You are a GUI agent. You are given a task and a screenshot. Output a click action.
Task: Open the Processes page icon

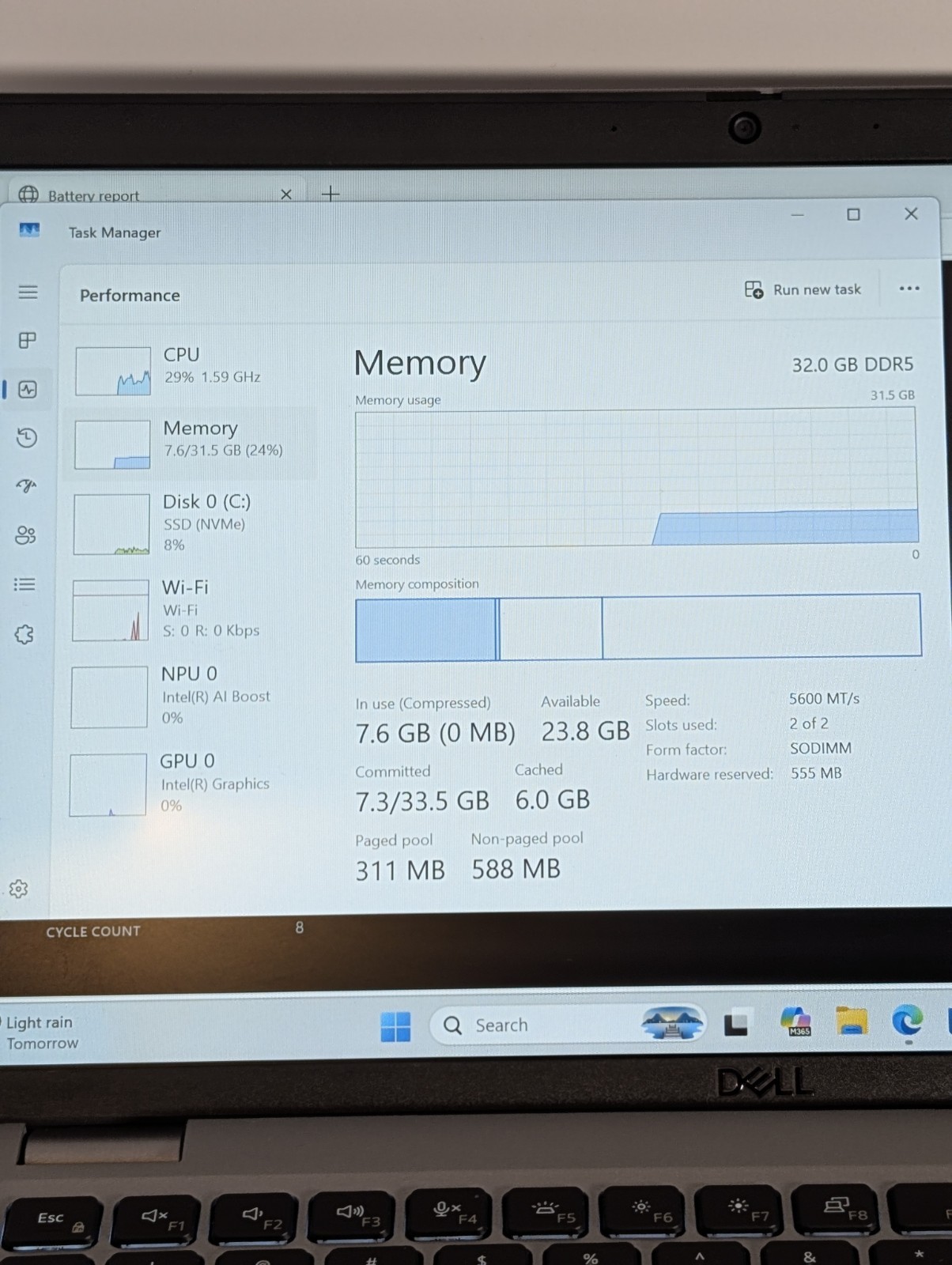tap(28, 340)
